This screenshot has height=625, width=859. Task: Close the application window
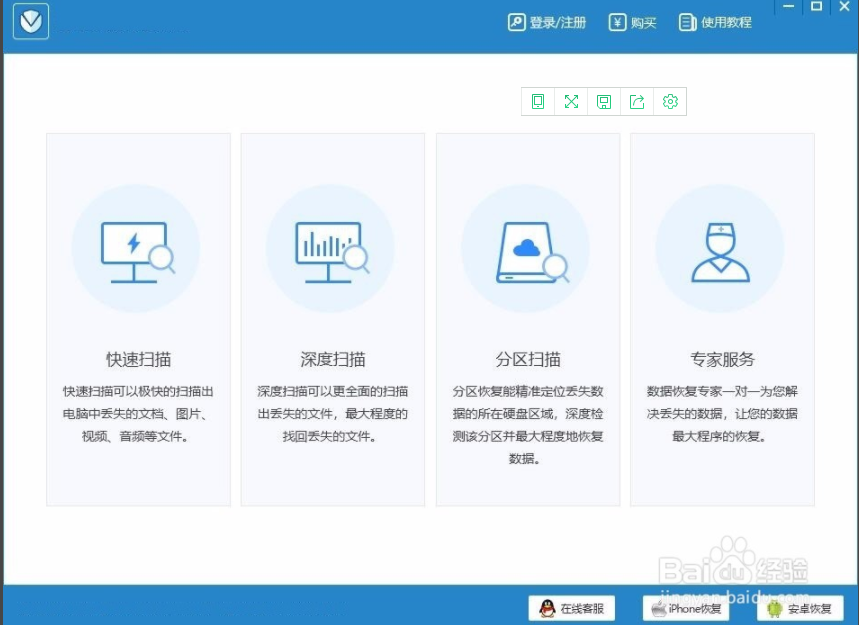[844, 7]
